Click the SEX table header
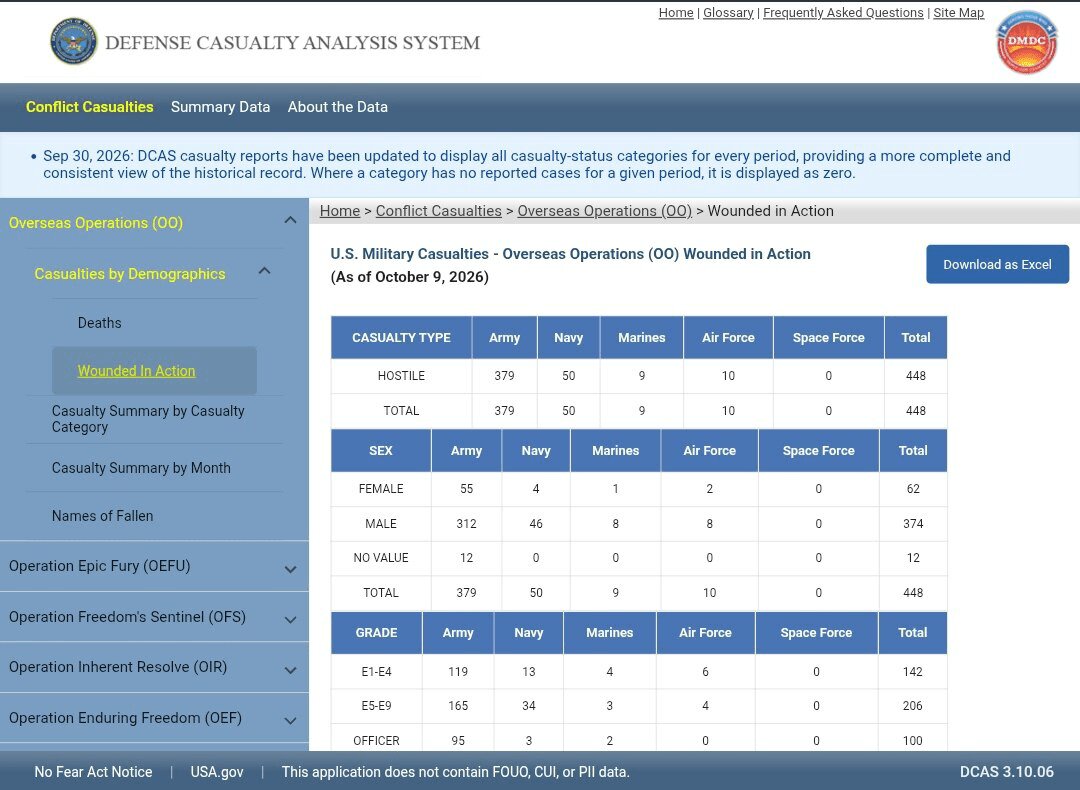The height and width of the screenshot is (790, 1080). point(381,450)
